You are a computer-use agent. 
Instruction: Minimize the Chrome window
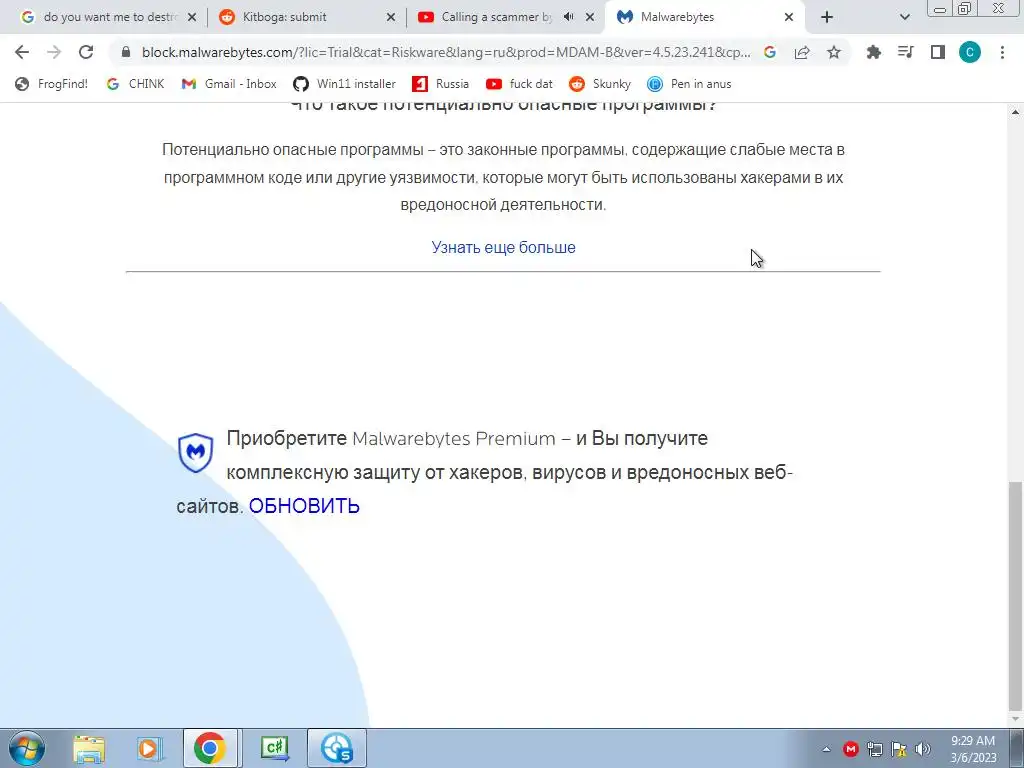(940, 8)
